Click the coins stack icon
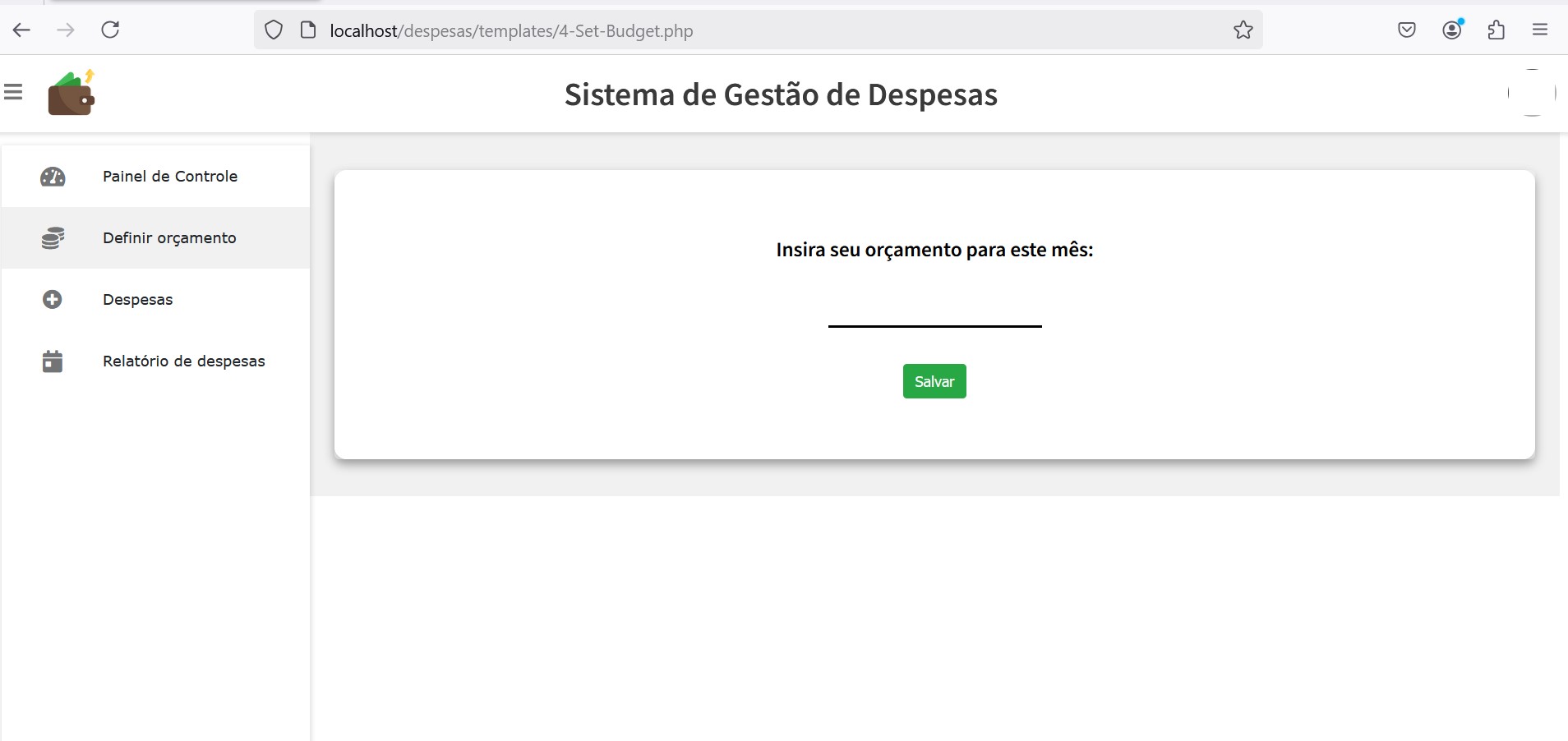Viewport: 1568px width, 741px height. 53,238
